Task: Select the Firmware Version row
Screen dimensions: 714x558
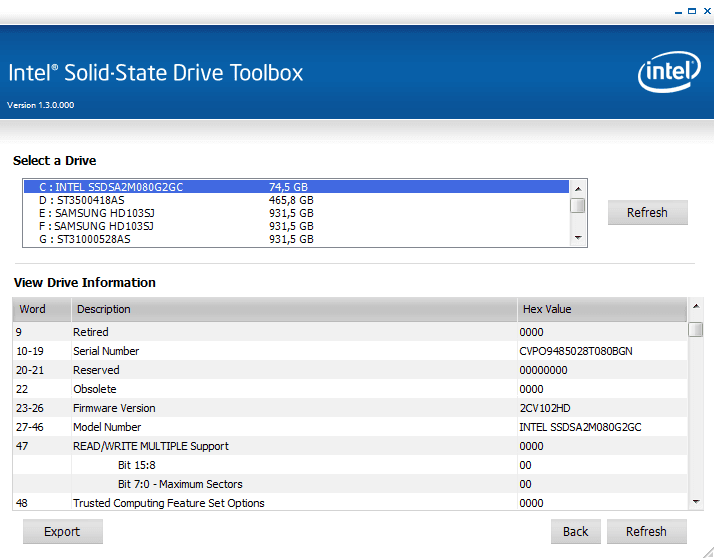Action: point(350,408)
